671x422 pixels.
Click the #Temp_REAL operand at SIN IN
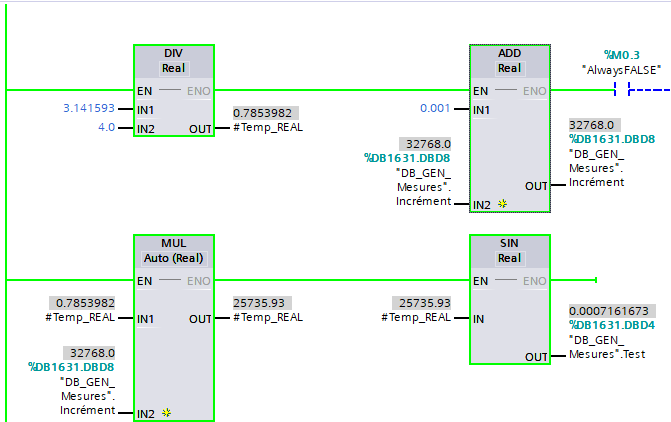pos(416,317)
